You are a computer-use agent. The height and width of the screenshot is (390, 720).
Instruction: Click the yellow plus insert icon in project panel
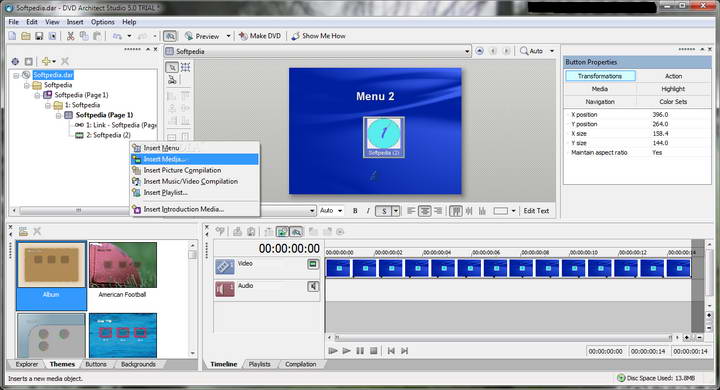pos(46,61)
